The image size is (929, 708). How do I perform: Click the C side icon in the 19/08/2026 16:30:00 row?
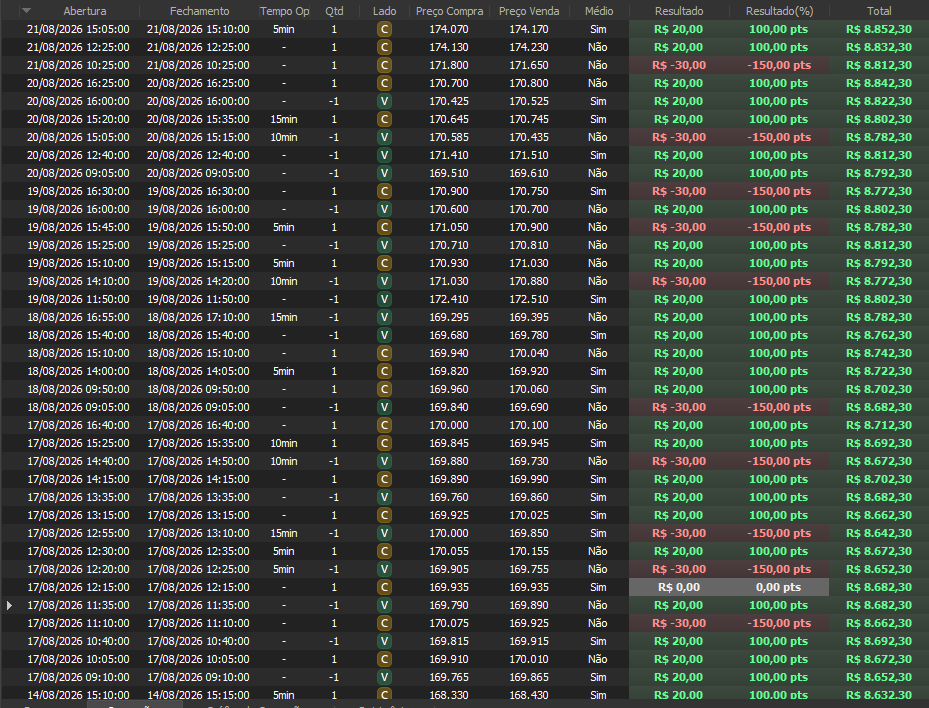click(384, 191)
